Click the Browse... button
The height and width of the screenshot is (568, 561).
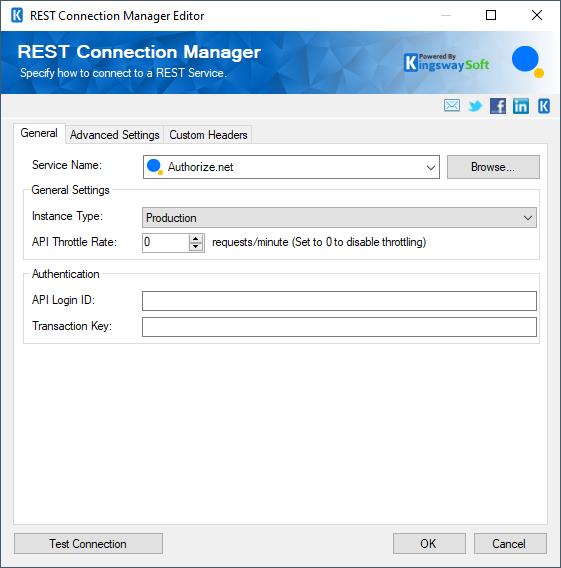pyautogui.click(x=493, y=167)
